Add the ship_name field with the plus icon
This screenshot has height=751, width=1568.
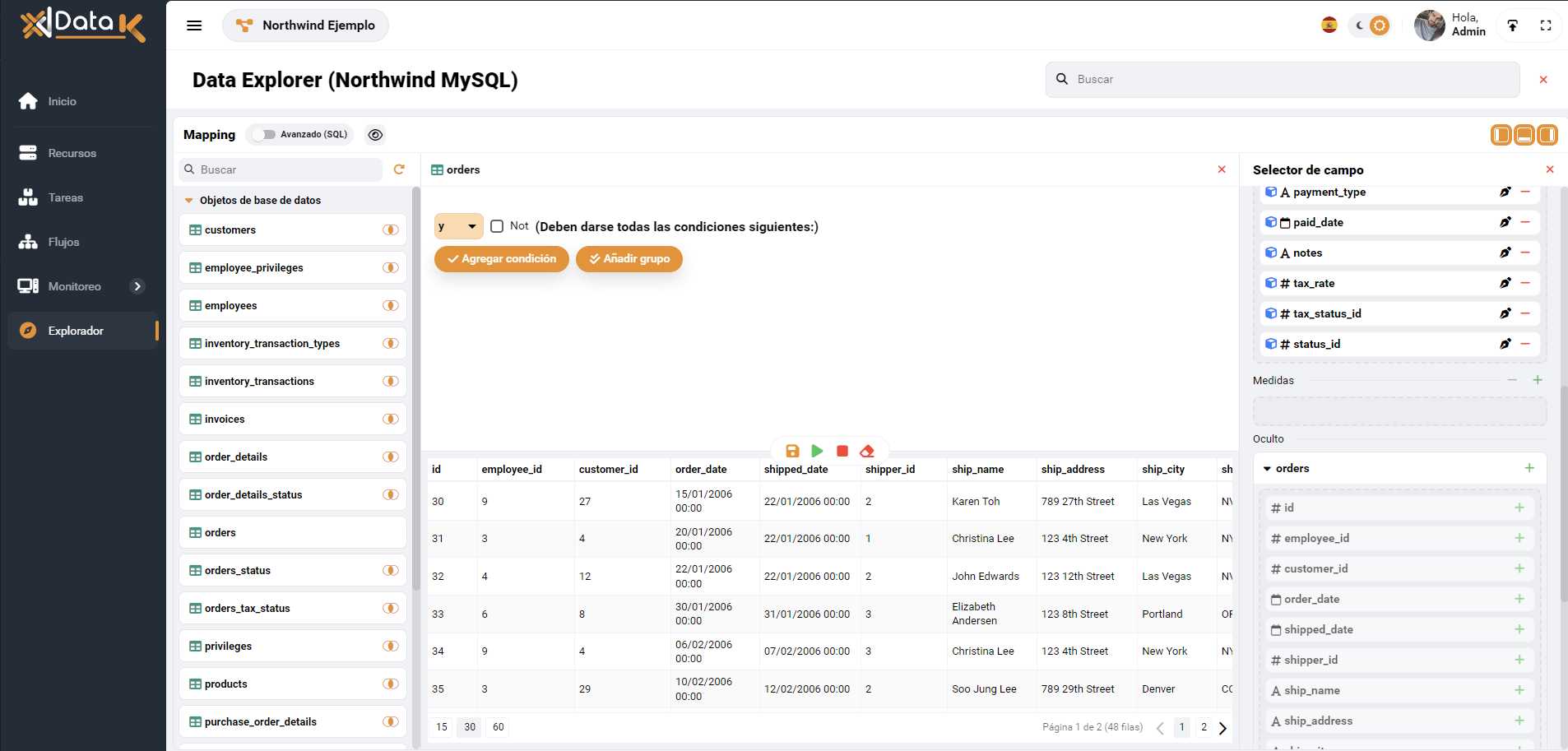[x=1519, y=690]
